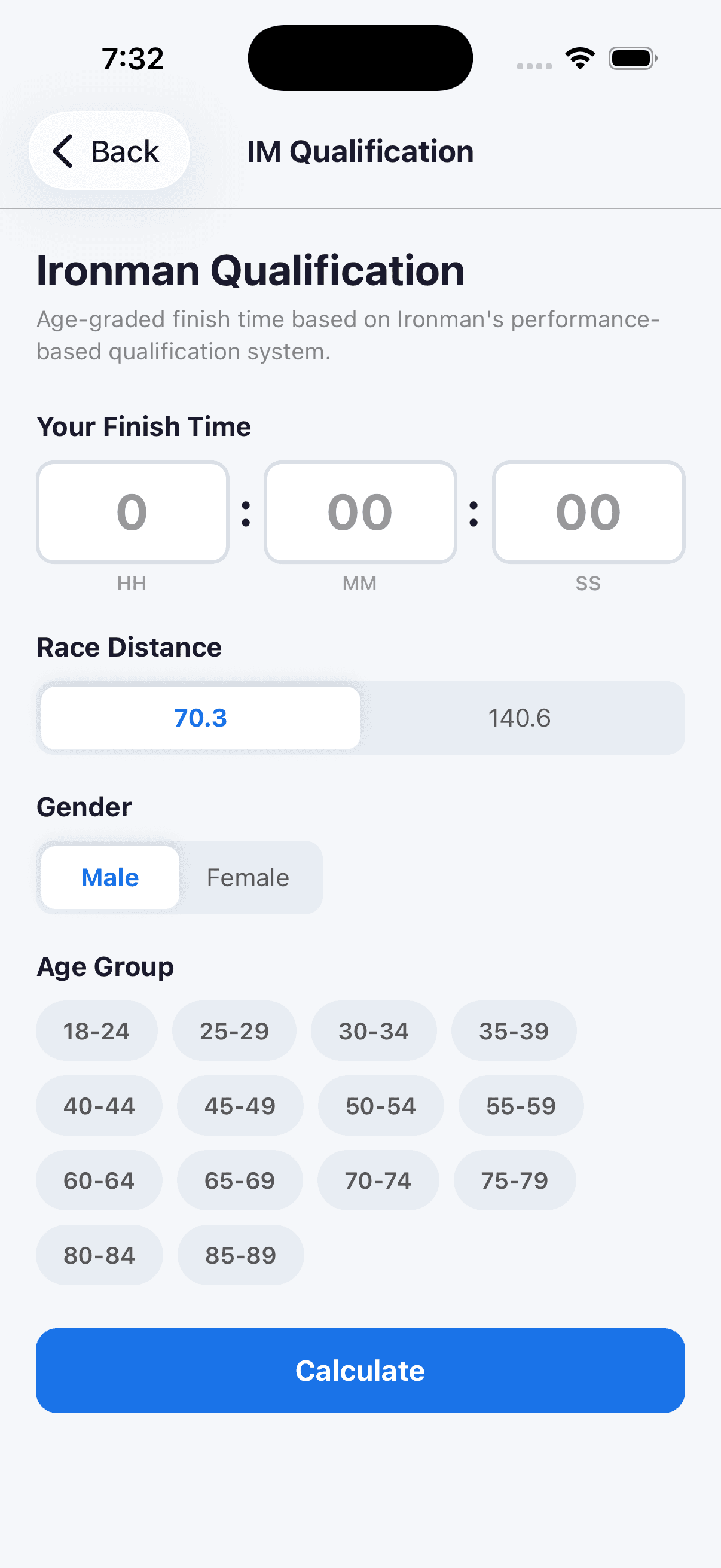Choose the 55-59 age chip
Viewport: 721px width, 1568px height.
click(521, 1105)
